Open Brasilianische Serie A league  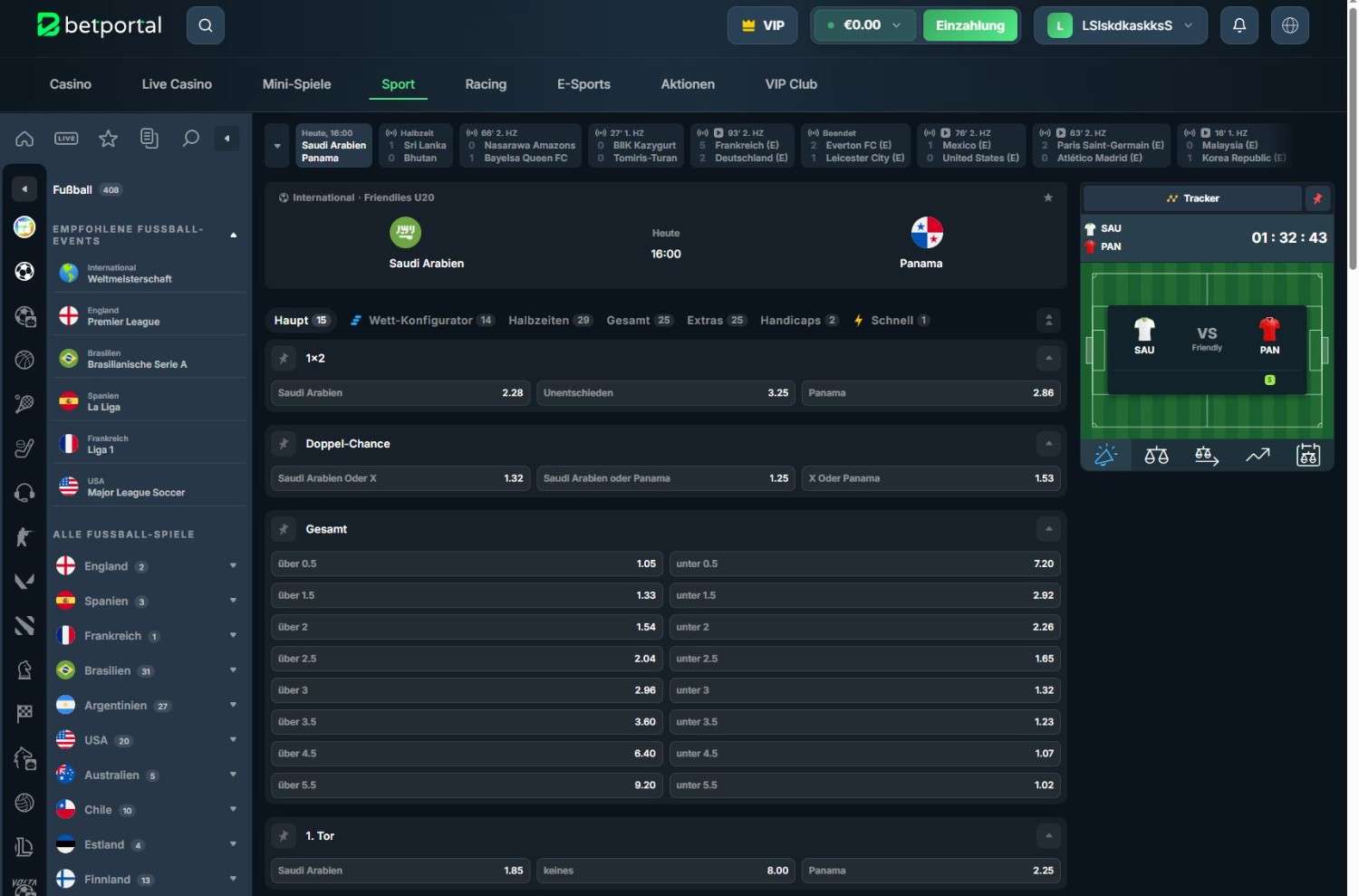(x=149, y=359)
